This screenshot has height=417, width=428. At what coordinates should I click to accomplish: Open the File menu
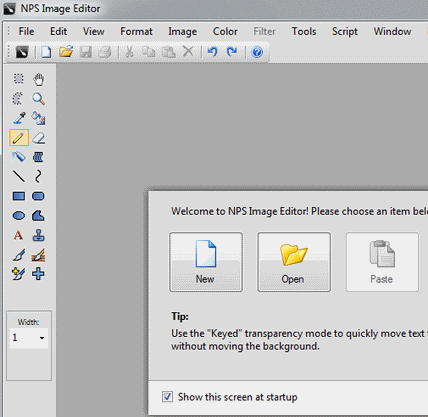click(x=26, y=31)
